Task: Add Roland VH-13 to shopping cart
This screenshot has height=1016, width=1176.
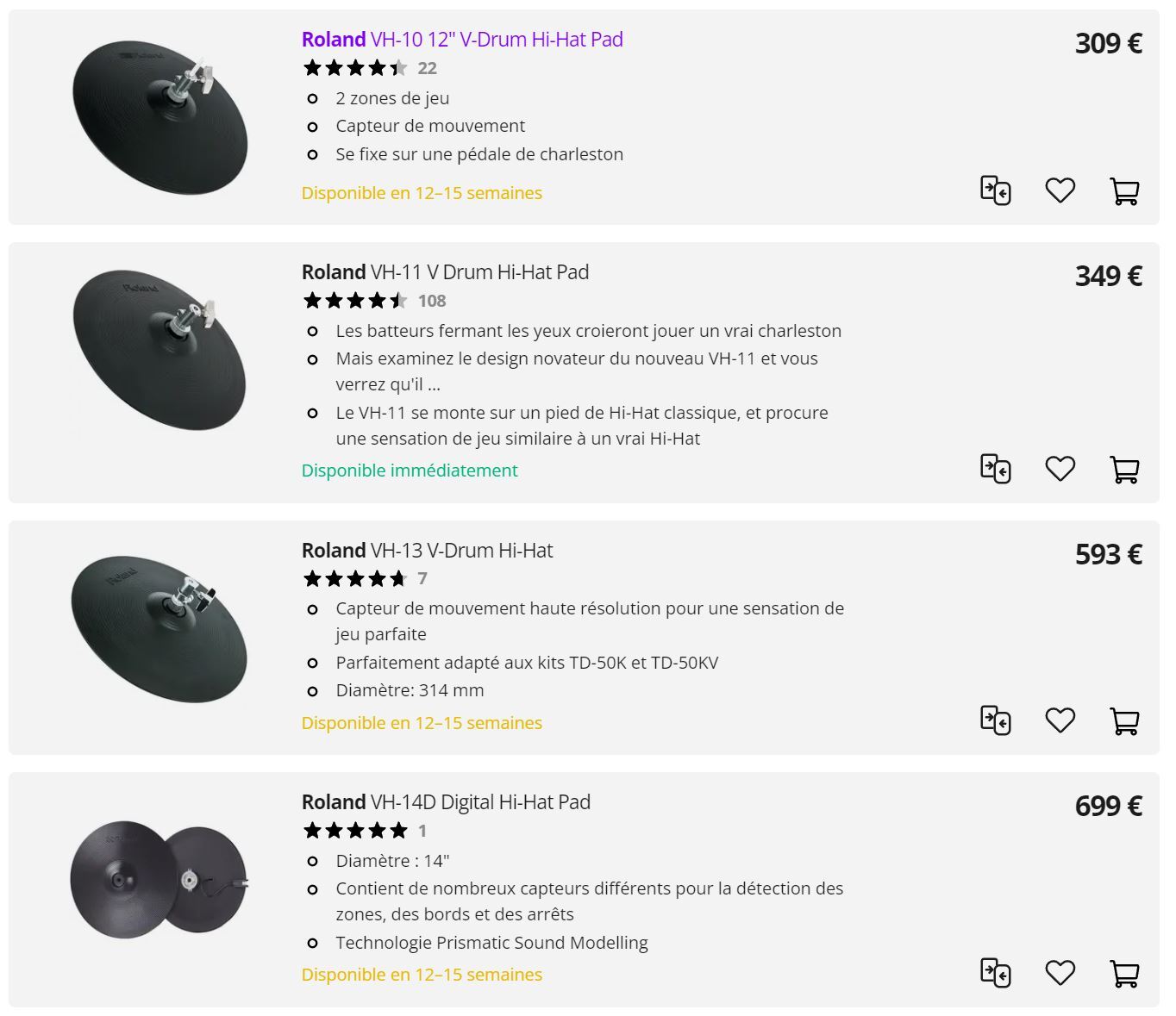Action: (1124, 720)
